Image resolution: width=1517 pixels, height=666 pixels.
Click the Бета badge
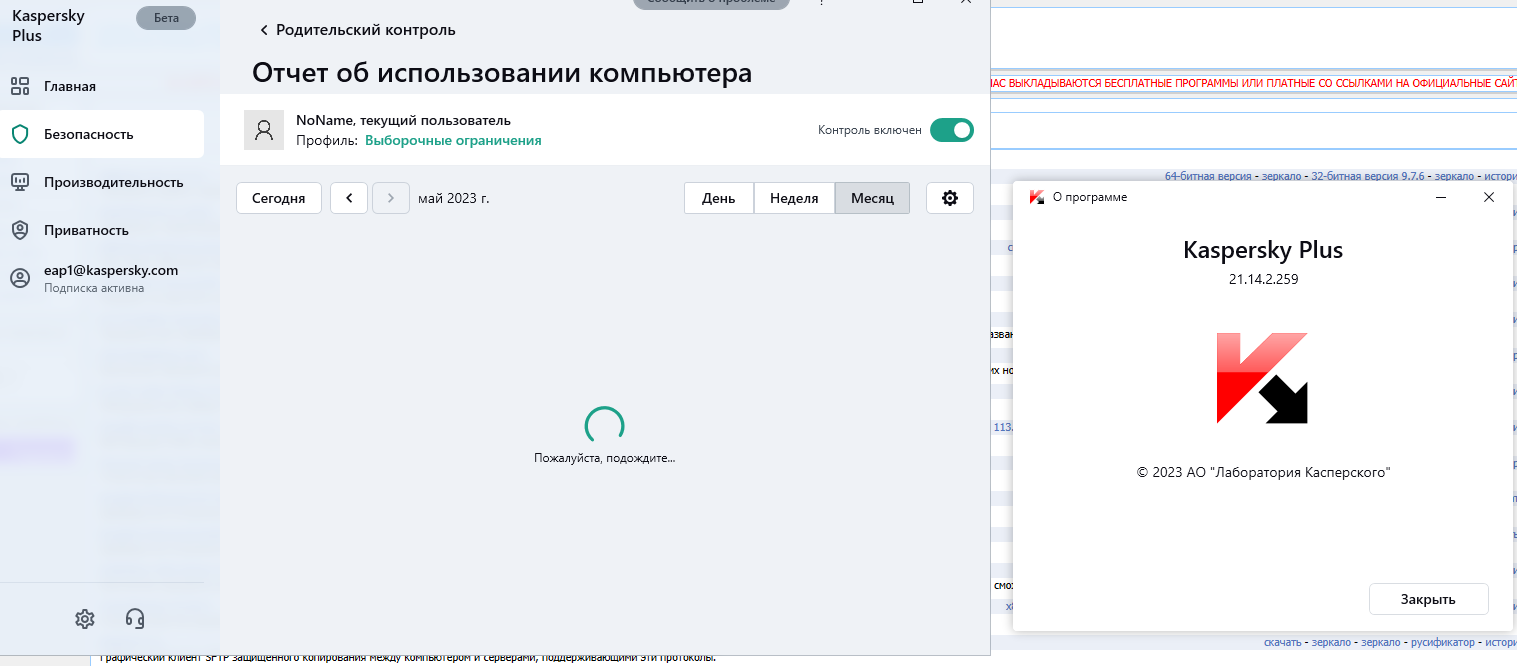166,18
